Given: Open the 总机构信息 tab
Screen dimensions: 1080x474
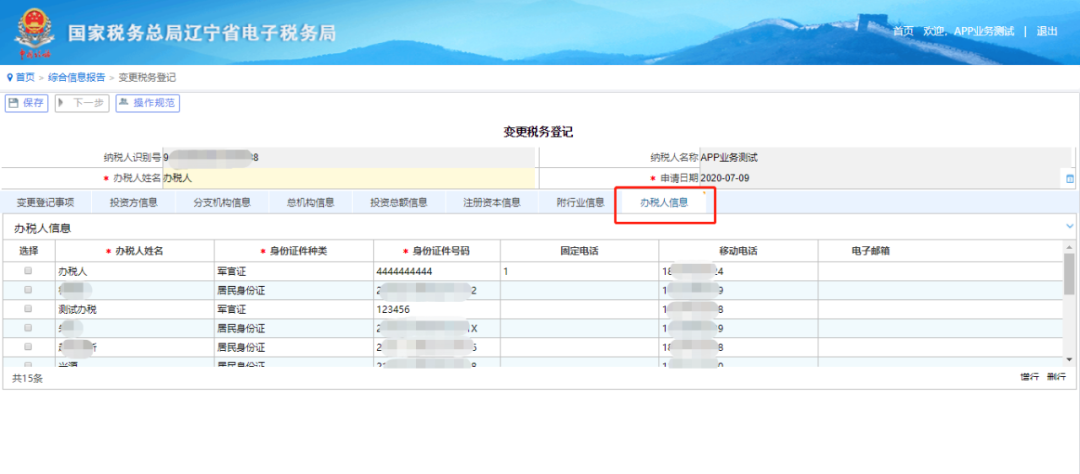Looking at the screenshot, I should tap(310, 203).
